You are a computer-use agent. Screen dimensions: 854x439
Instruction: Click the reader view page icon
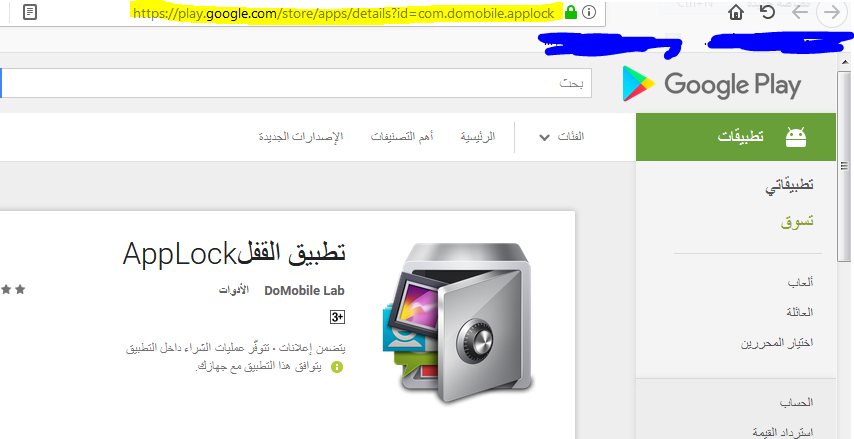31,13
